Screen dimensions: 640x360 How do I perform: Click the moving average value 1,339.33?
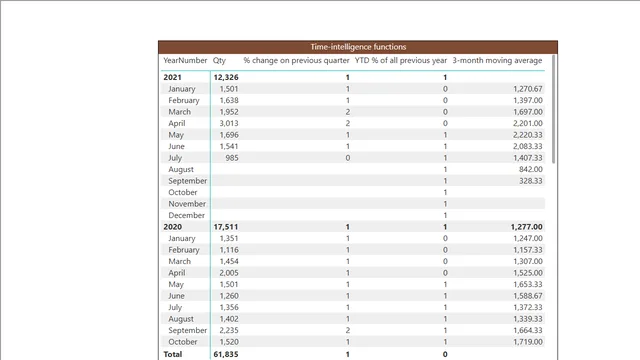click(528, 319)
